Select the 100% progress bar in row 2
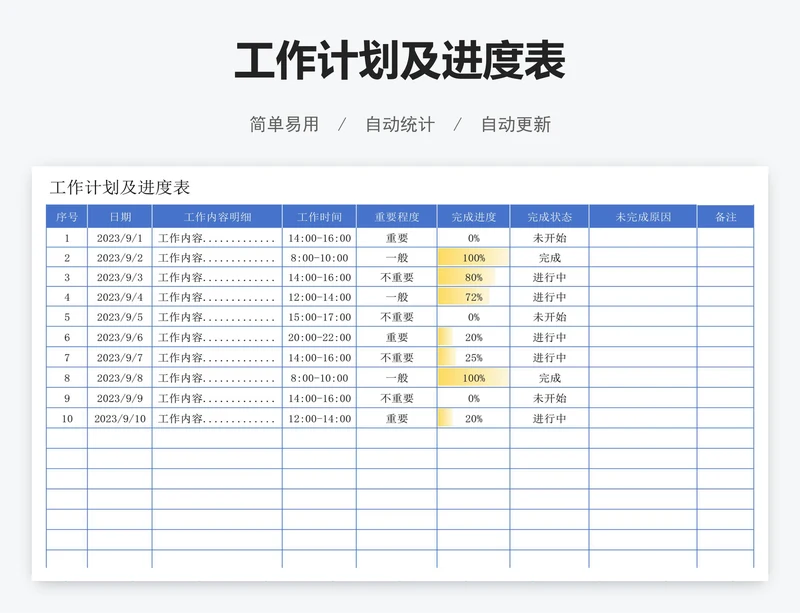This screenshot has height=613, width=800. coord(473,258)
